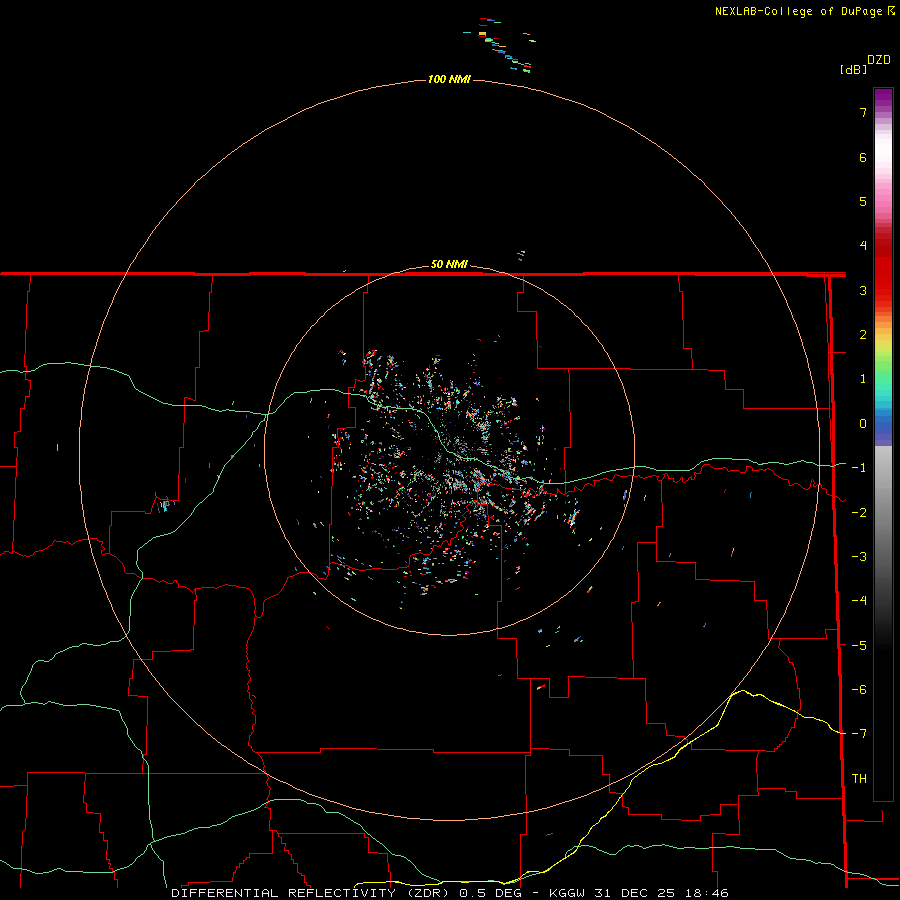This screenshot has height=900, width=900.
Task: Pick the purple top segment of colorbar
Action: pos(883,98)
